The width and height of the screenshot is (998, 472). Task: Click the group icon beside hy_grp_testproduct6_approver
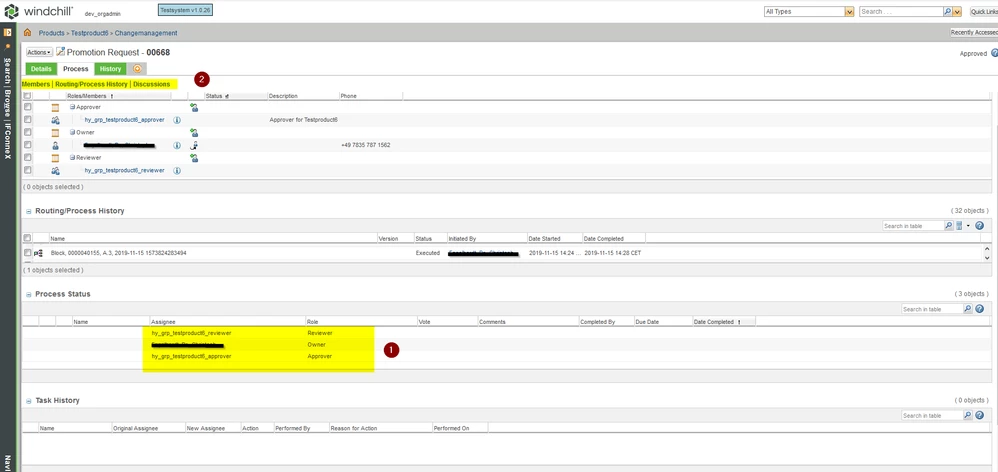coord(55,120)
